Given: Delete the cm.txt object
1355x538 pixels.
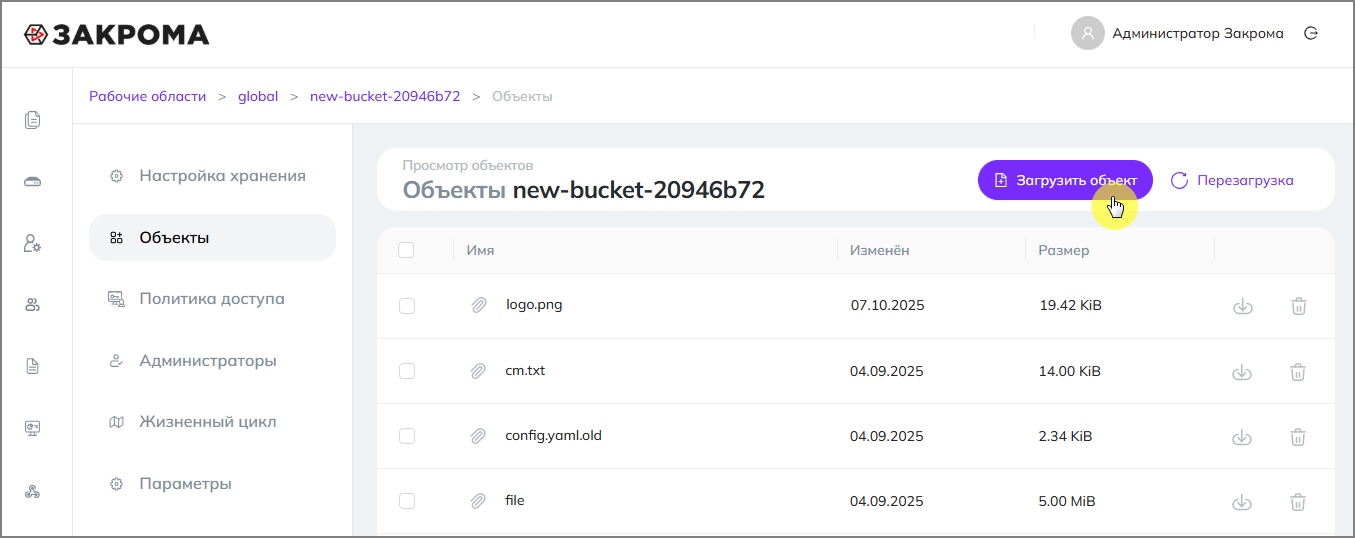Looking at the screenshot, I should pos(1298,372).
